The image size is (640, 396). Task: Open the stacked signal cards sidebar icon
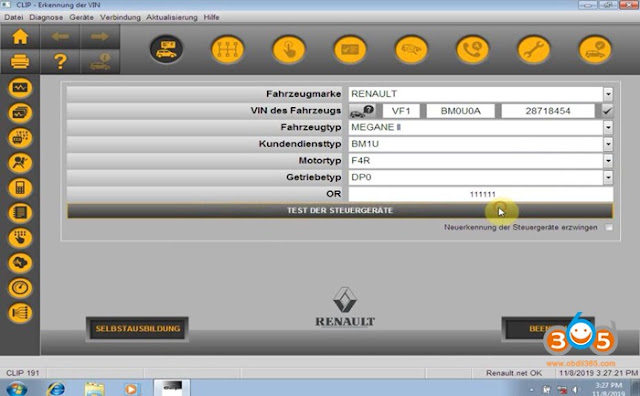point(20,113)
